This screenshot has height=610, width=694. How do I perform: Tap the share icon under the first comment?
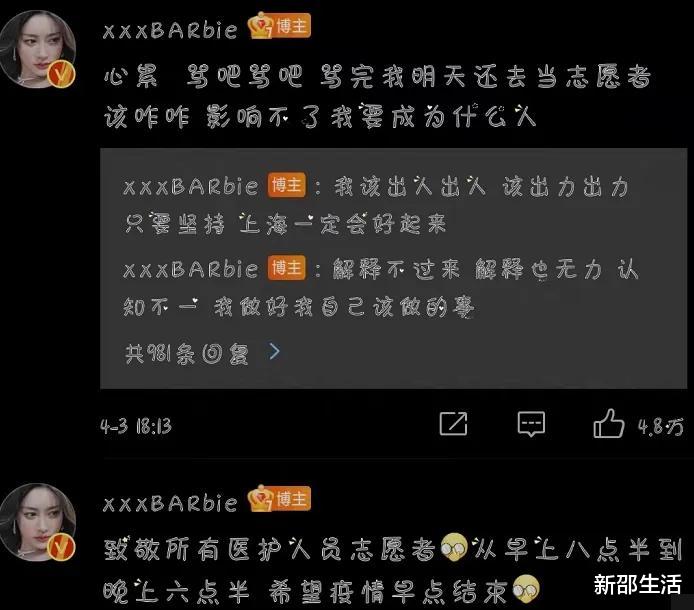coord(453,423)
